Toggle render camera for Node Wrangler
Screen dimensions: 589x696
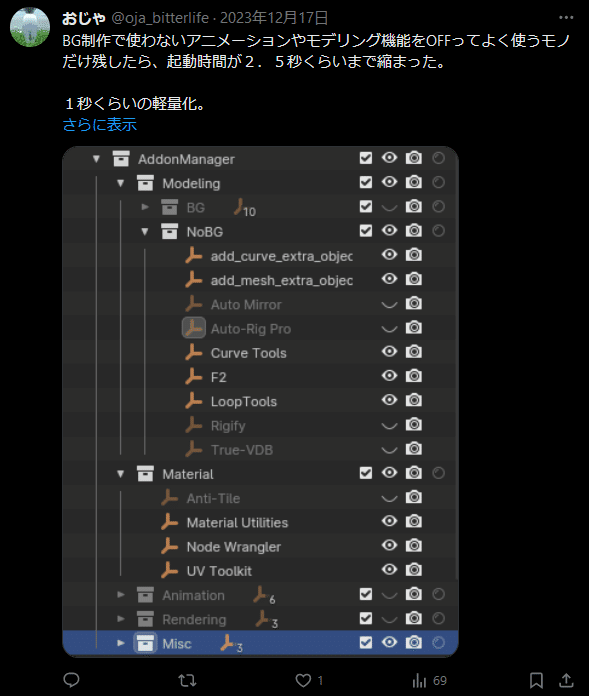[414, 546]
